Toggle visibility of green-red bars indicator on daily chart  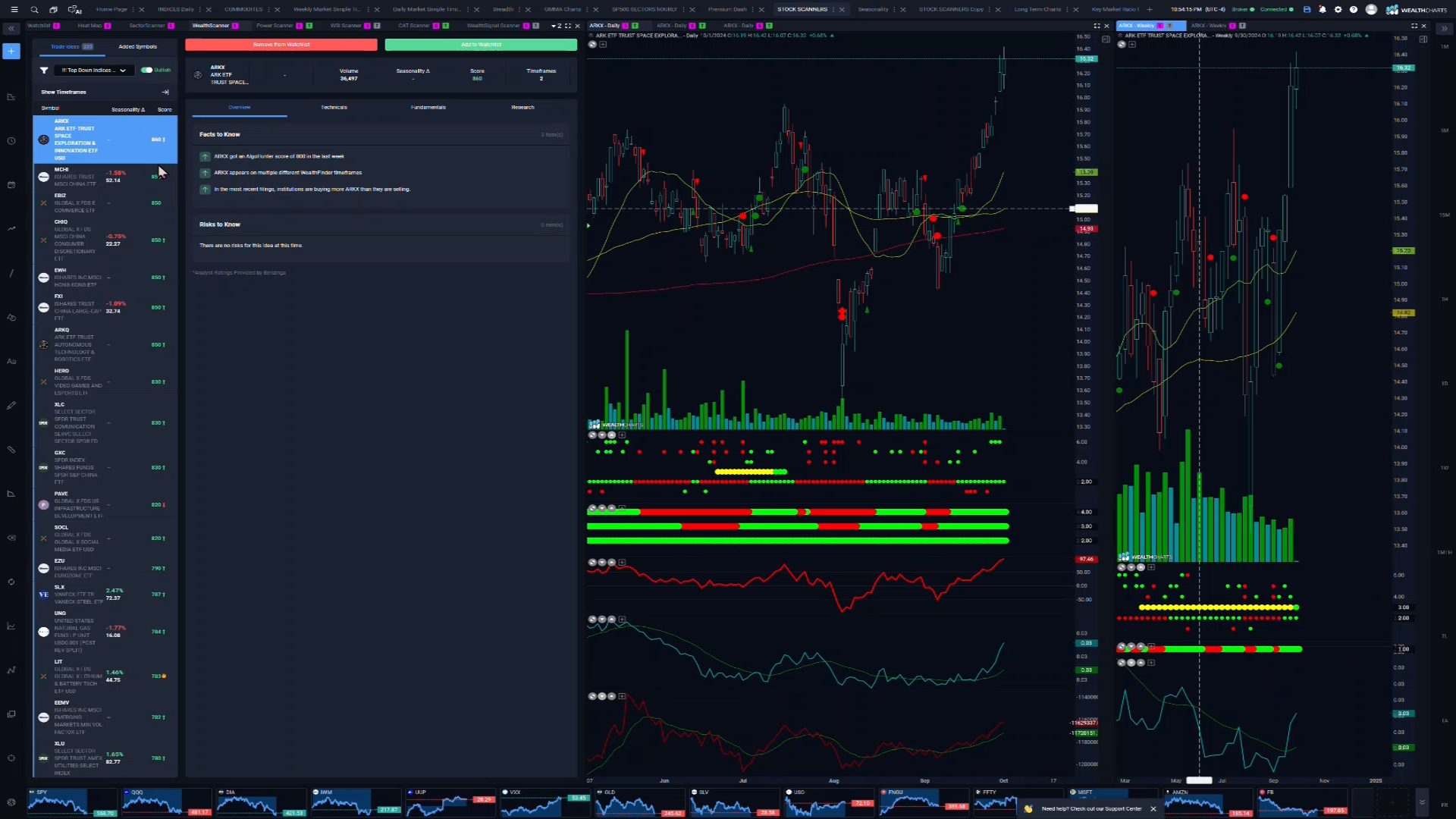pos(592,509)
